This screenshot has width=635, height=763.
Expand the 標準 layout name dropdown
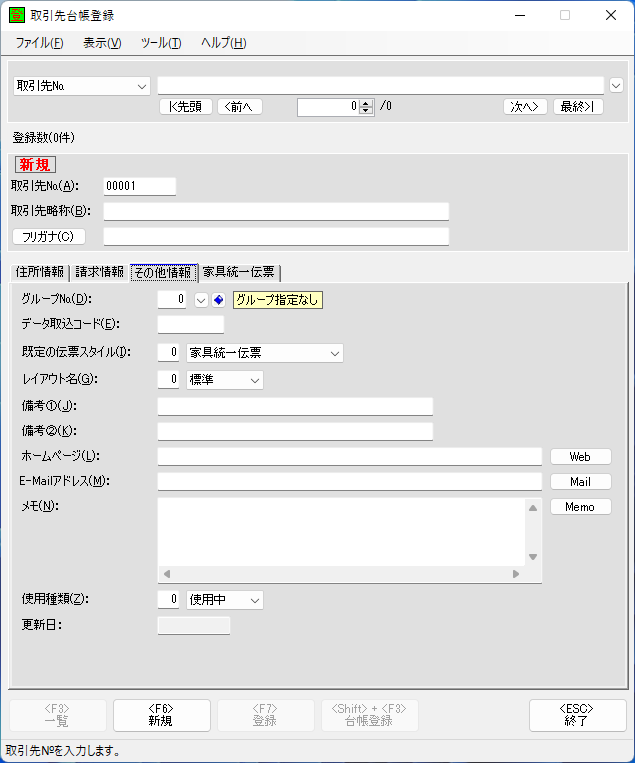coord(255,381)
